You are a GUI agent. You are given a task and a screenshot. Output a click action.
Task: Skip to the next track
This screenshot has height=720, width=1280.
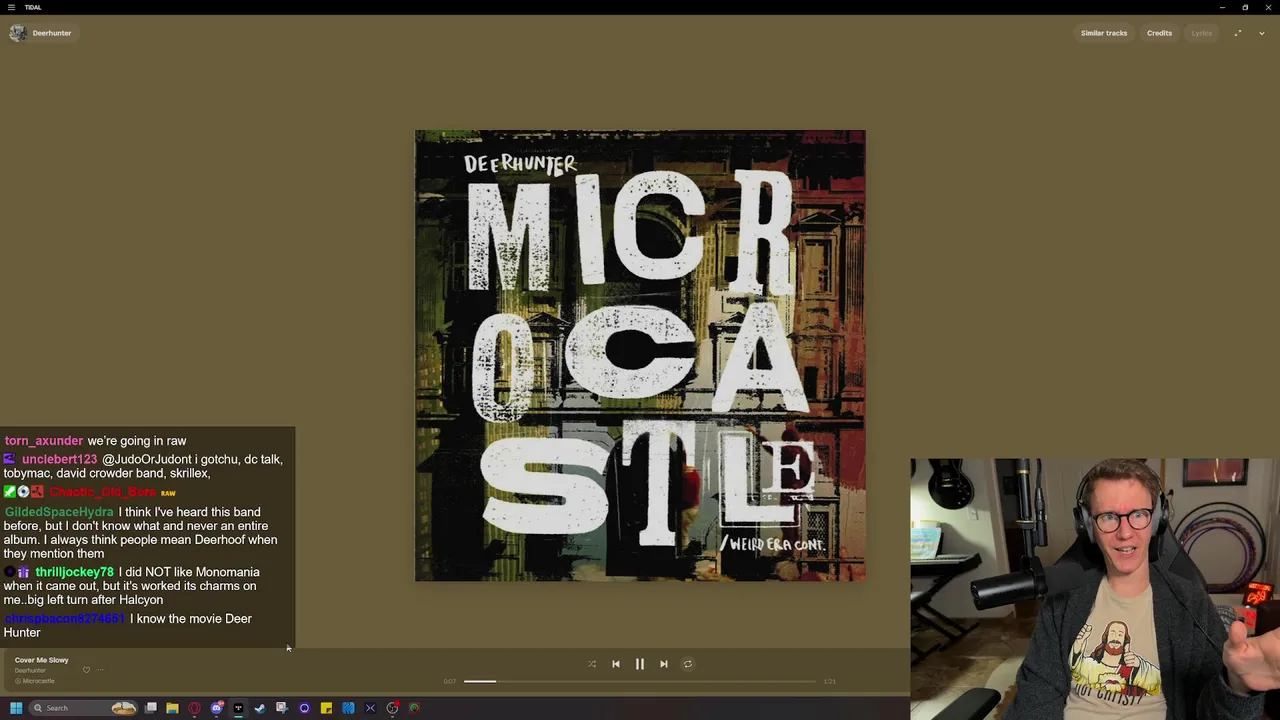pos(664,664)
